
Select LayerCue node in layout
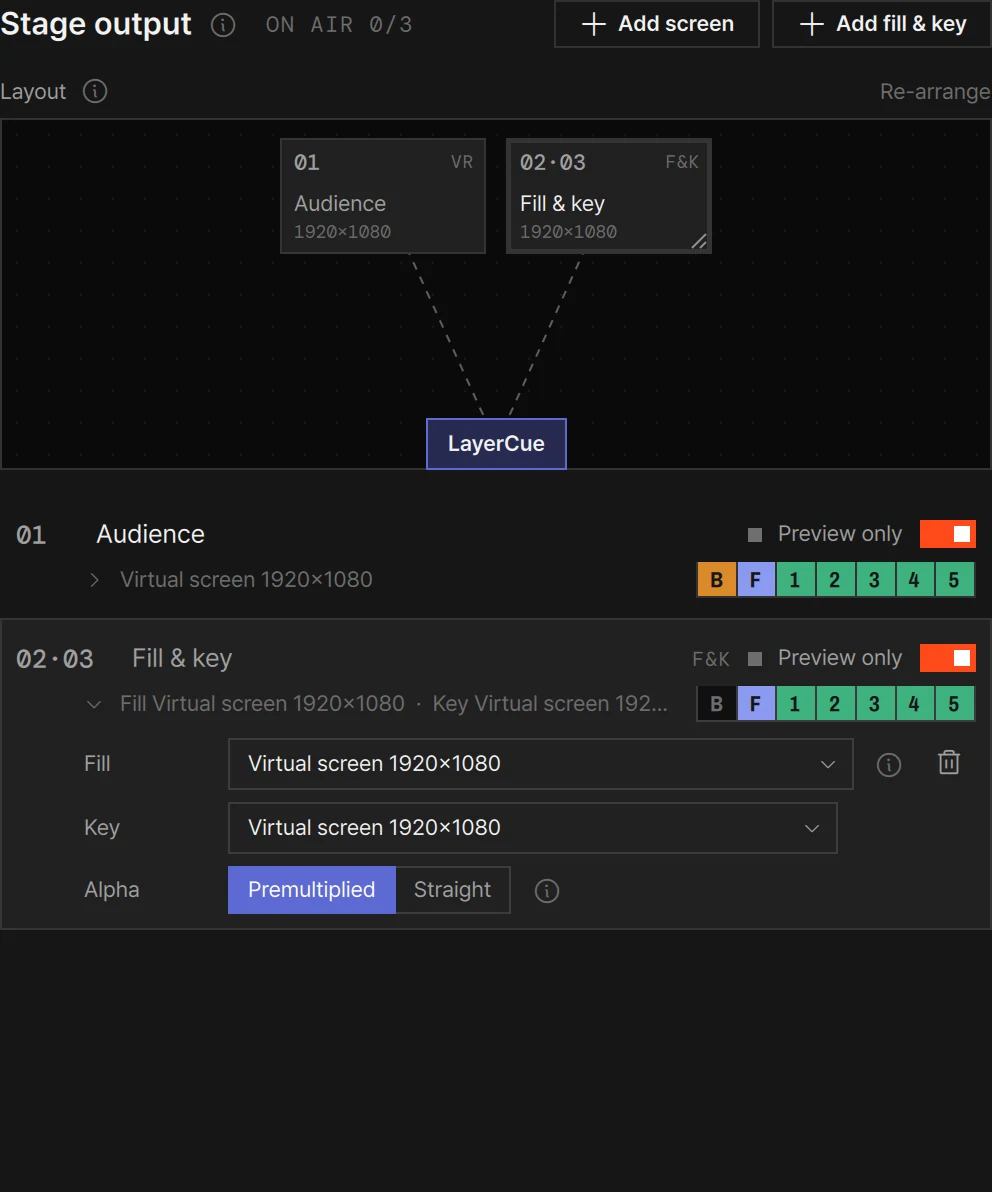point(496,444)
